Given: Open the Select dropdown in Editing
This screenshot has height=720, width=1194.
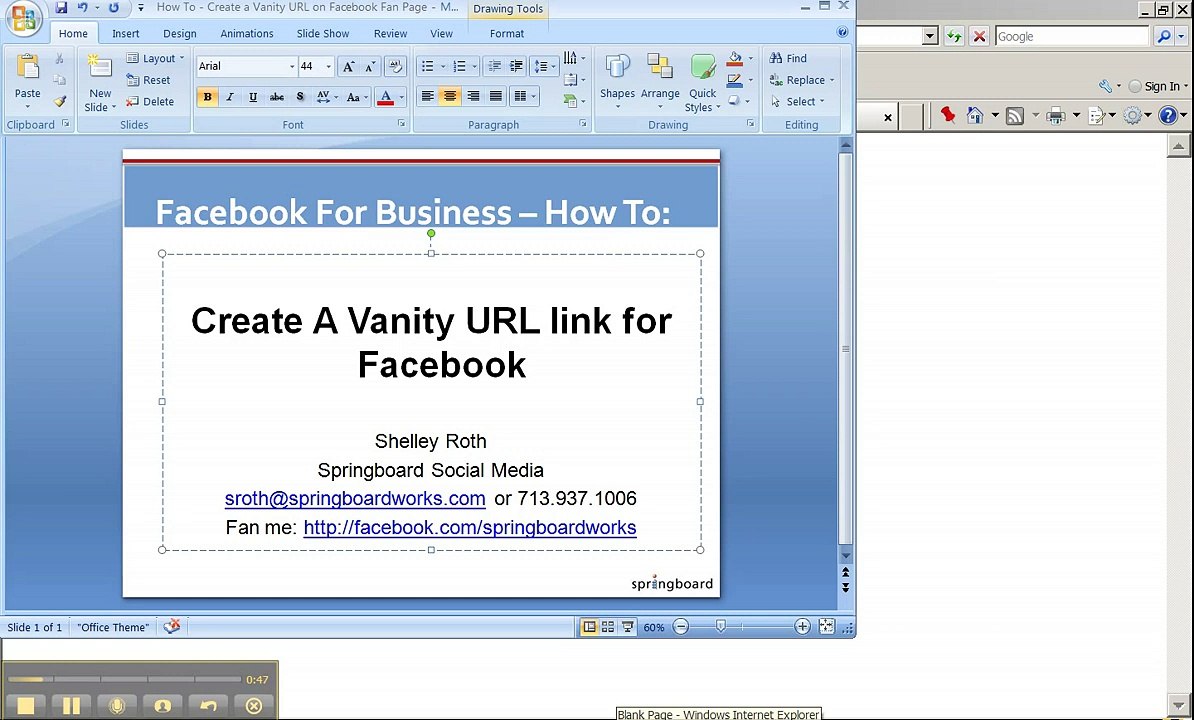Looking at the screenshot, I should tap(797, 101).
